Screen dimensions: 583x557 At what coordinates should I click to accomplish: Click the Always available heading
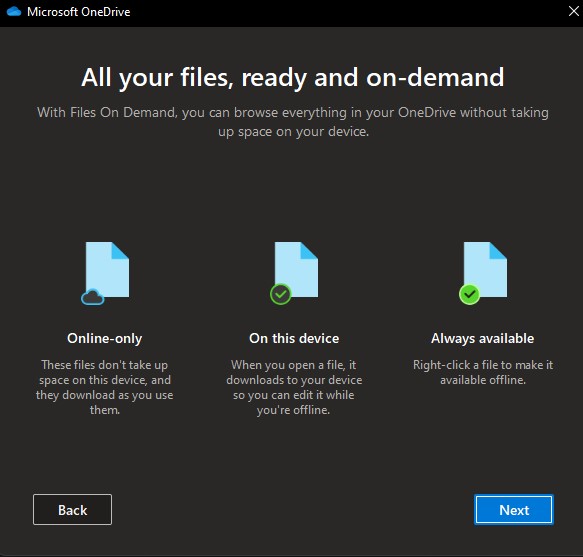coord(483,338)
